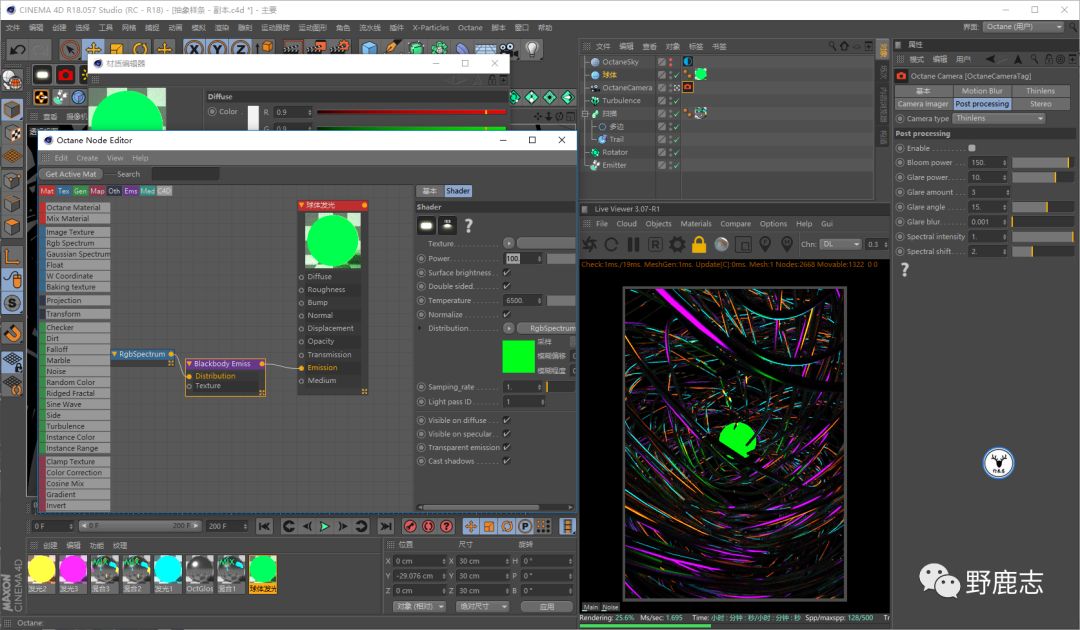Screen dimensions: 1080x630
Task: Open the Camera type Thinlens dropdown
Action: 998,118
